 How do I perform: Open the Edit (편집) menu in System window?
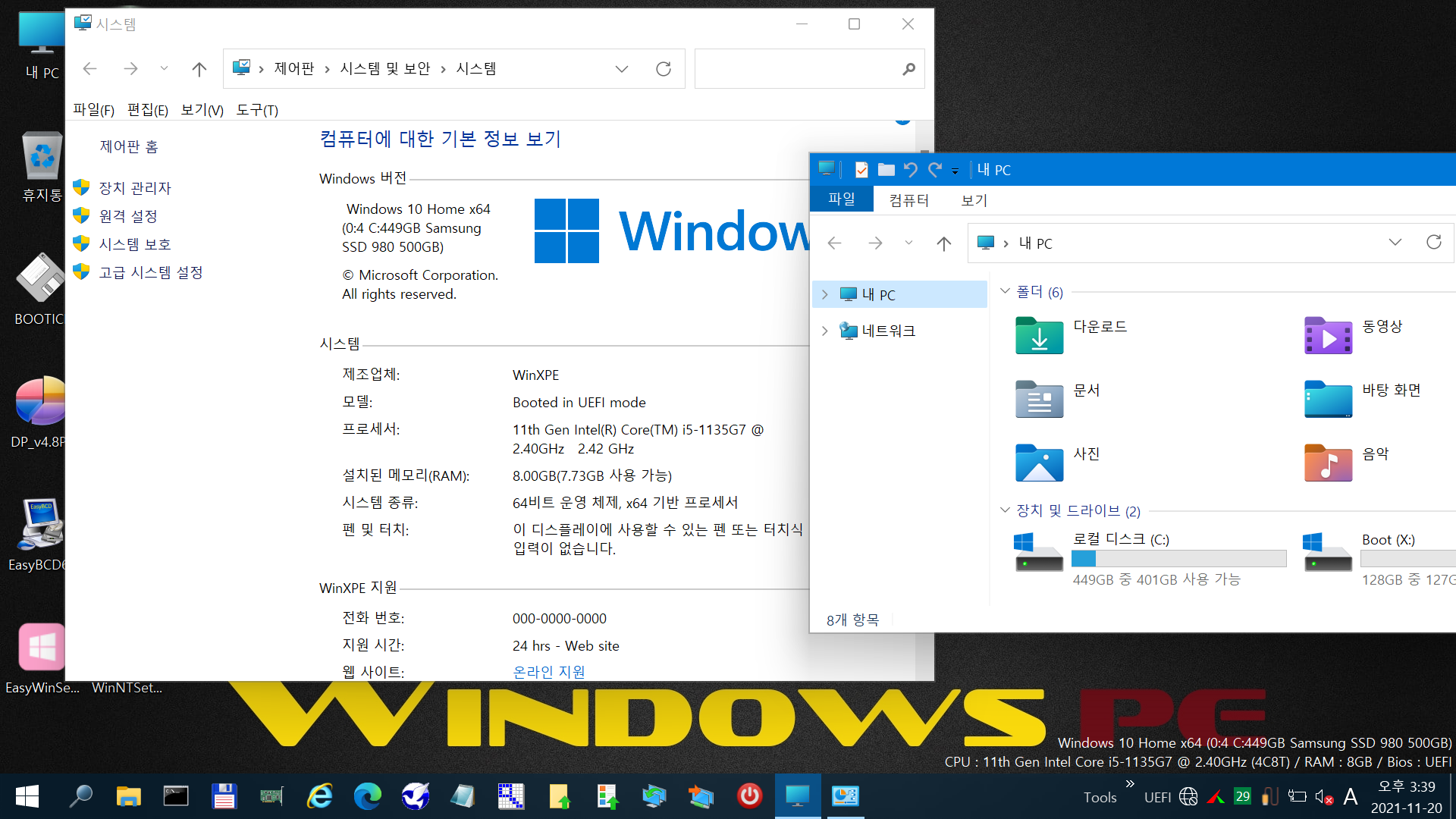coord(148,110)
